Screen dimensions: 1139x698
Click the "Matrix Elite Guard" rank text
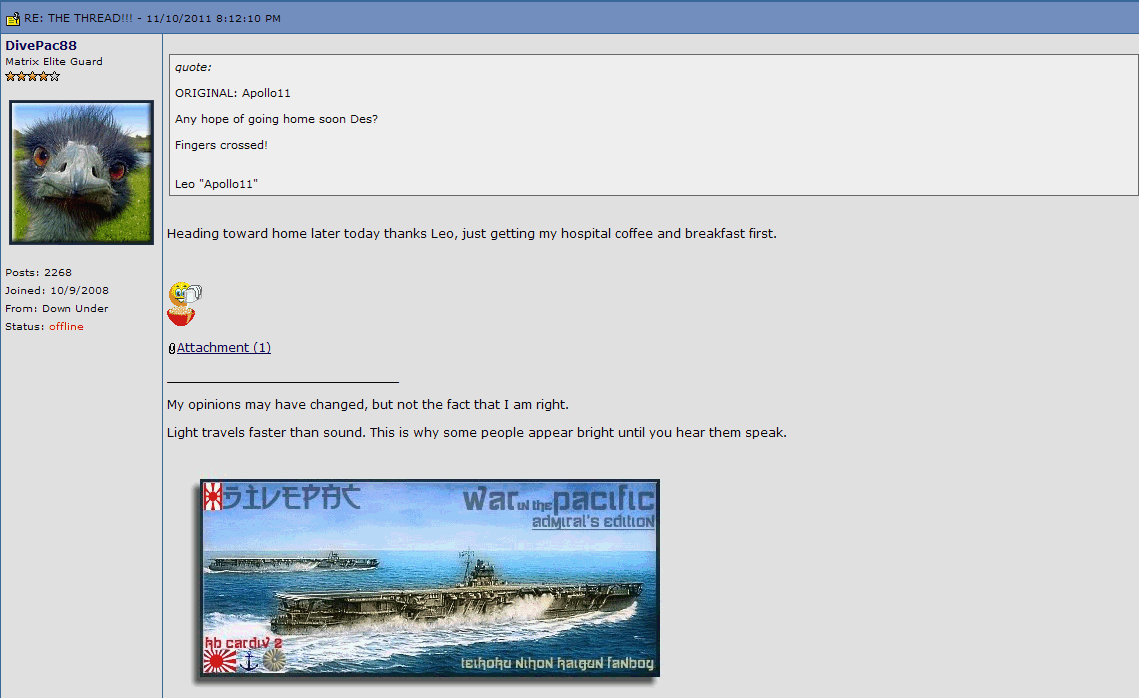pyautogui.click(x=54, y=62)
